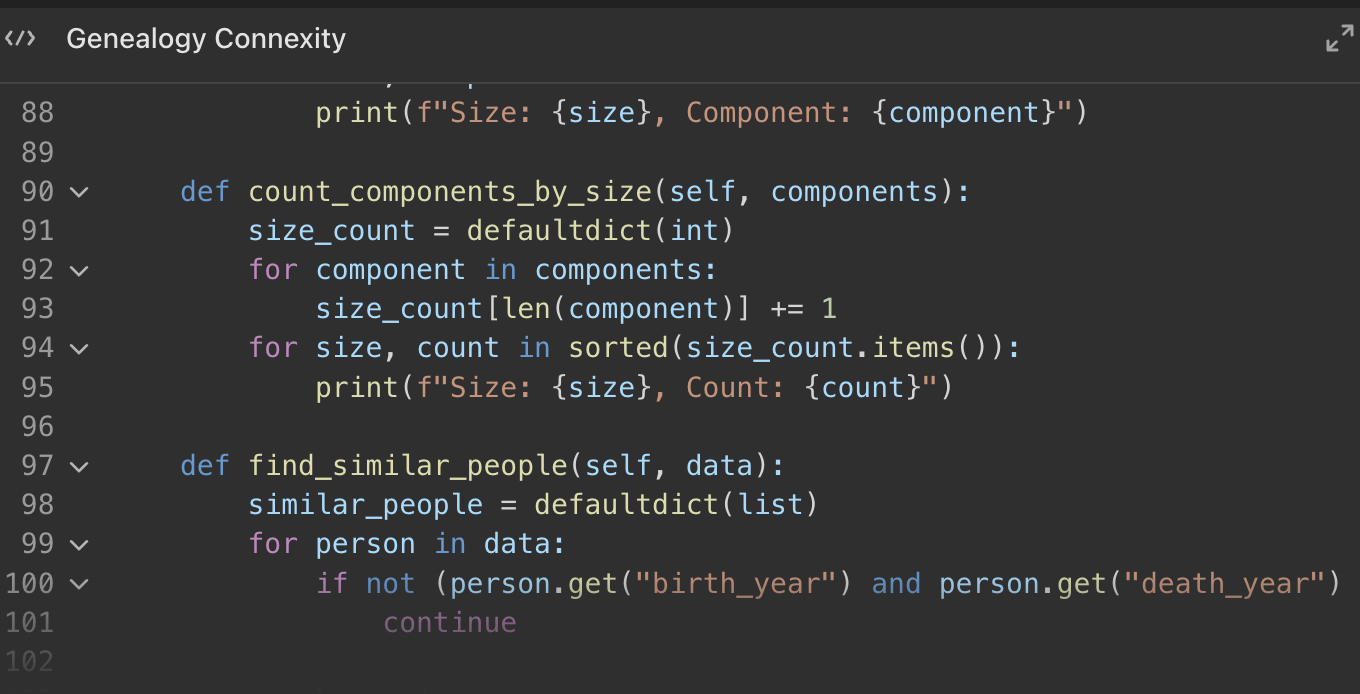
Task: Click the similar_people variable on line 98
Action: pyautogui.click(x=365, y=505)
